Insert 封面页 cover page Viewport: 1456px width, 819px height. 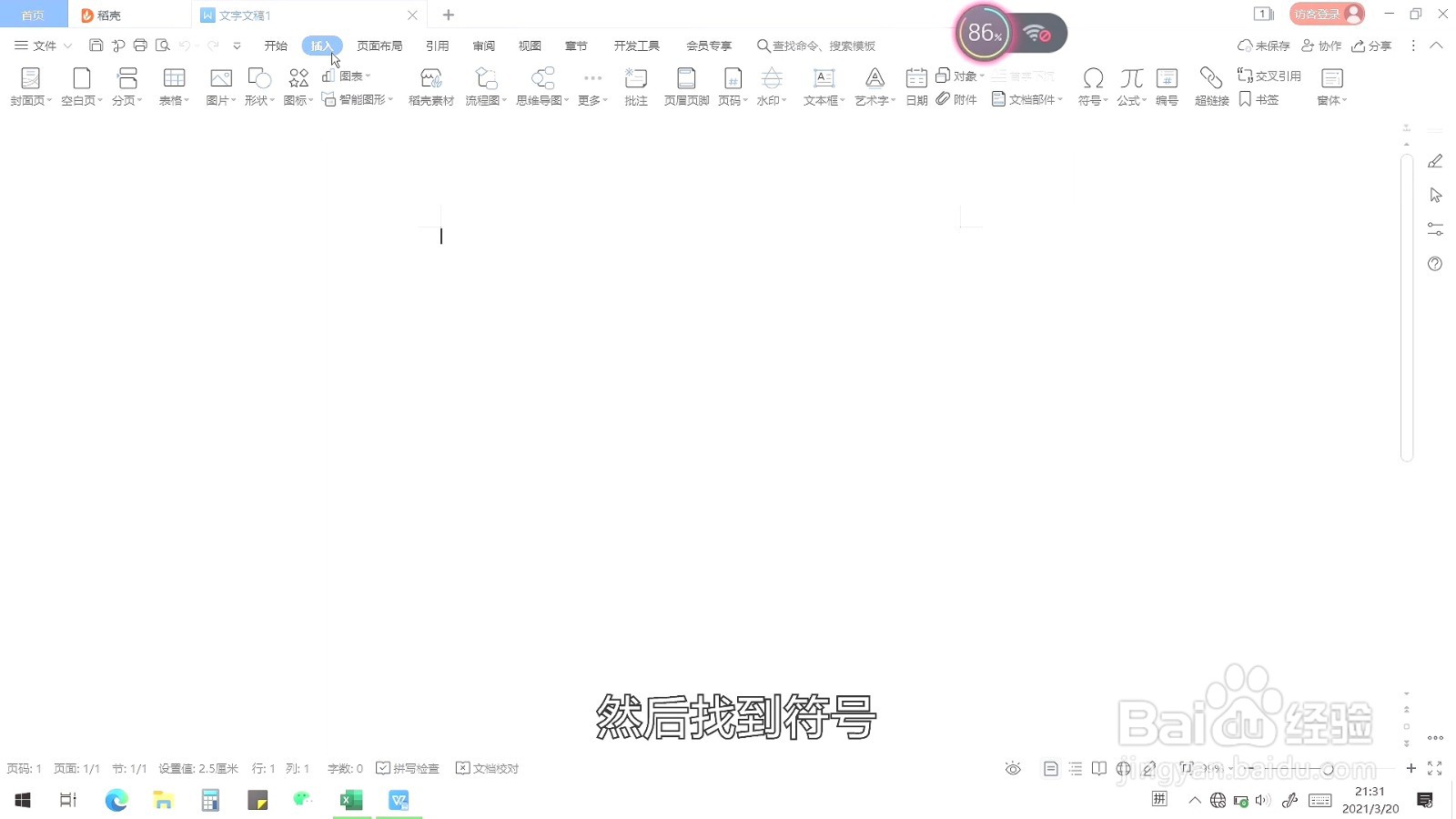tap(31, 86)
